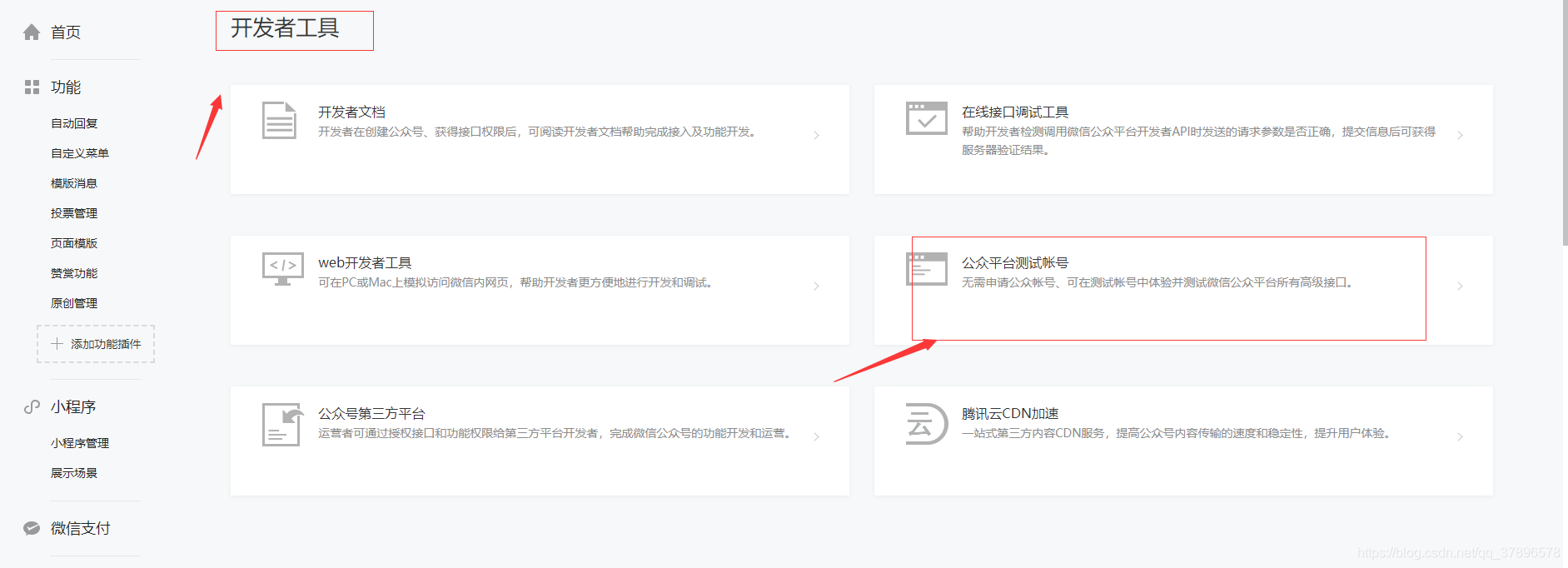1568x568 pixels.
Task: Click the web开发者工具 monitor code icon
Action: point(282,269)
